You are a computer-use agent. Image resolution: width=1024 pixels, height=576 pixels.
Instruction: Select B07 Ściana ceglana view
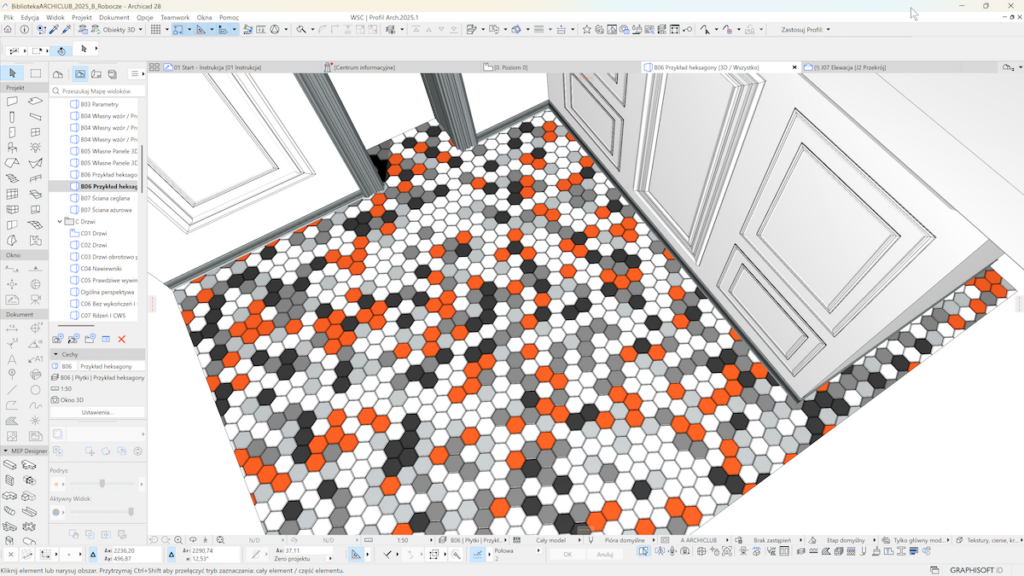[x=104, y=198]
